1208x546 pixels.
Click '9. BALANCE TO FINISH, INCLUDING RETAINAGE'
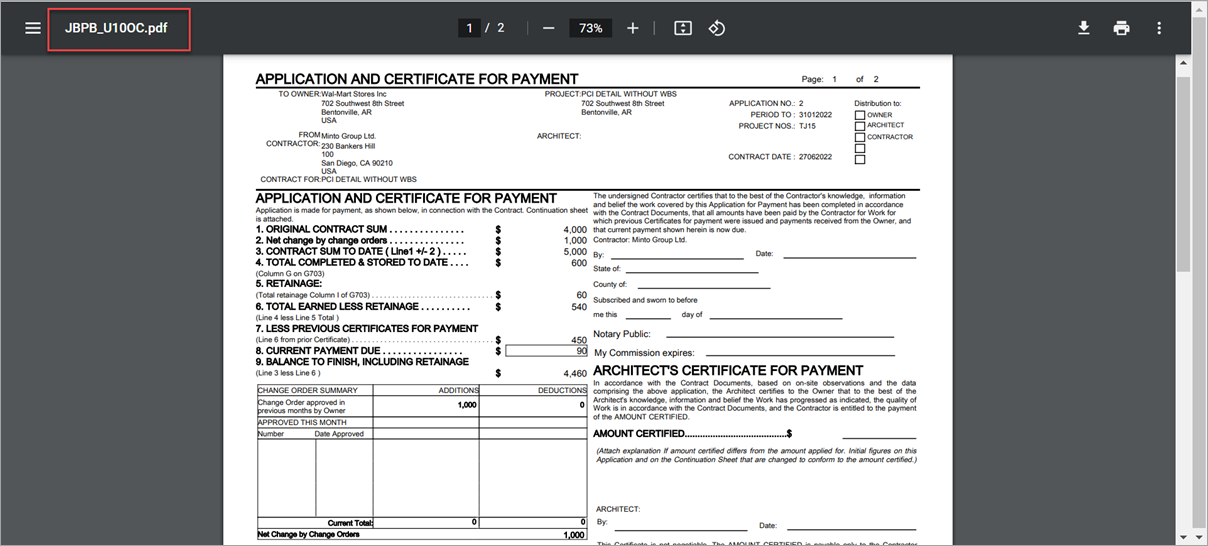point(362,362)
